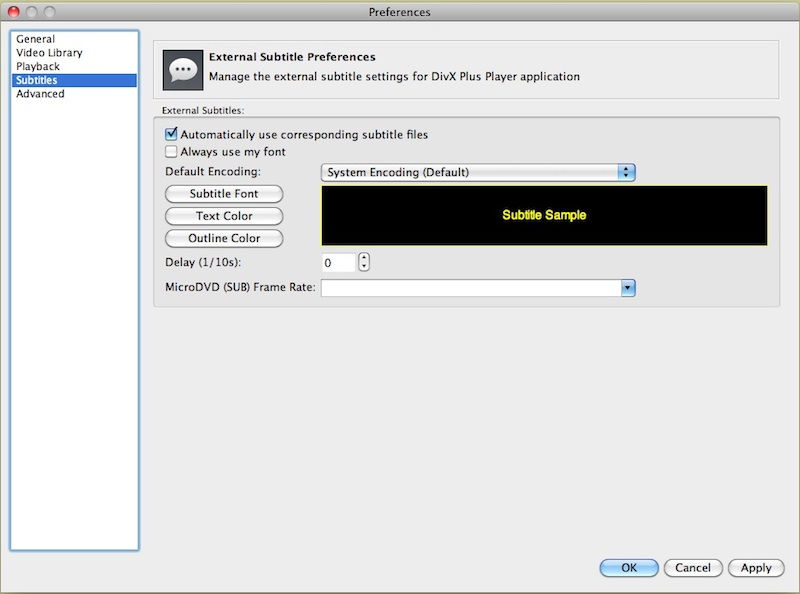800x594 pixels.
Task: Enable Always use my font checkbox
Action: (x=171, y=152)
